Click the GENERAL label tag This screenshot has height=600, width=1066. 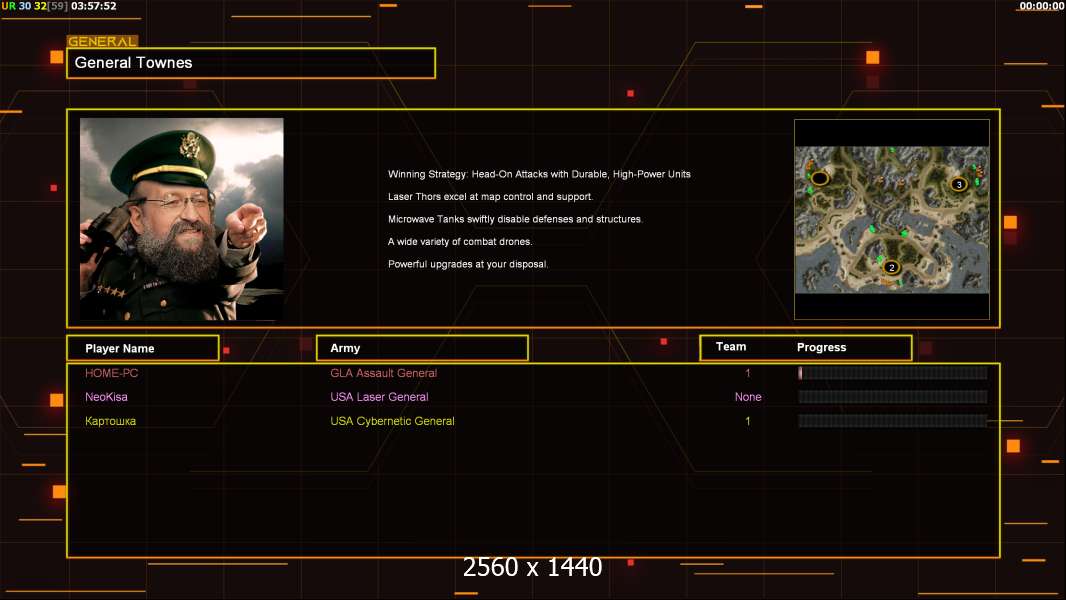[101, 42]
